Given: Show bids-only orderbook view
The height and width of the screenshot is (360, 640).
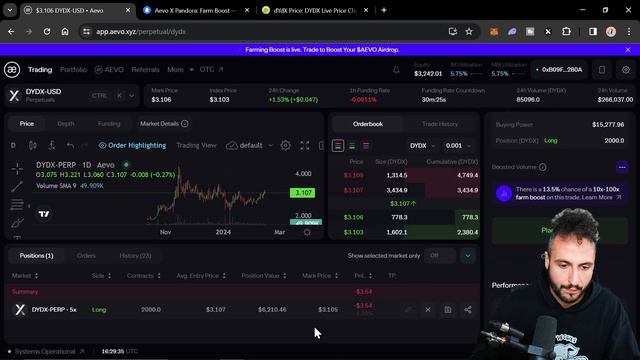Looking at the screenshot, I should pos(352,146).
